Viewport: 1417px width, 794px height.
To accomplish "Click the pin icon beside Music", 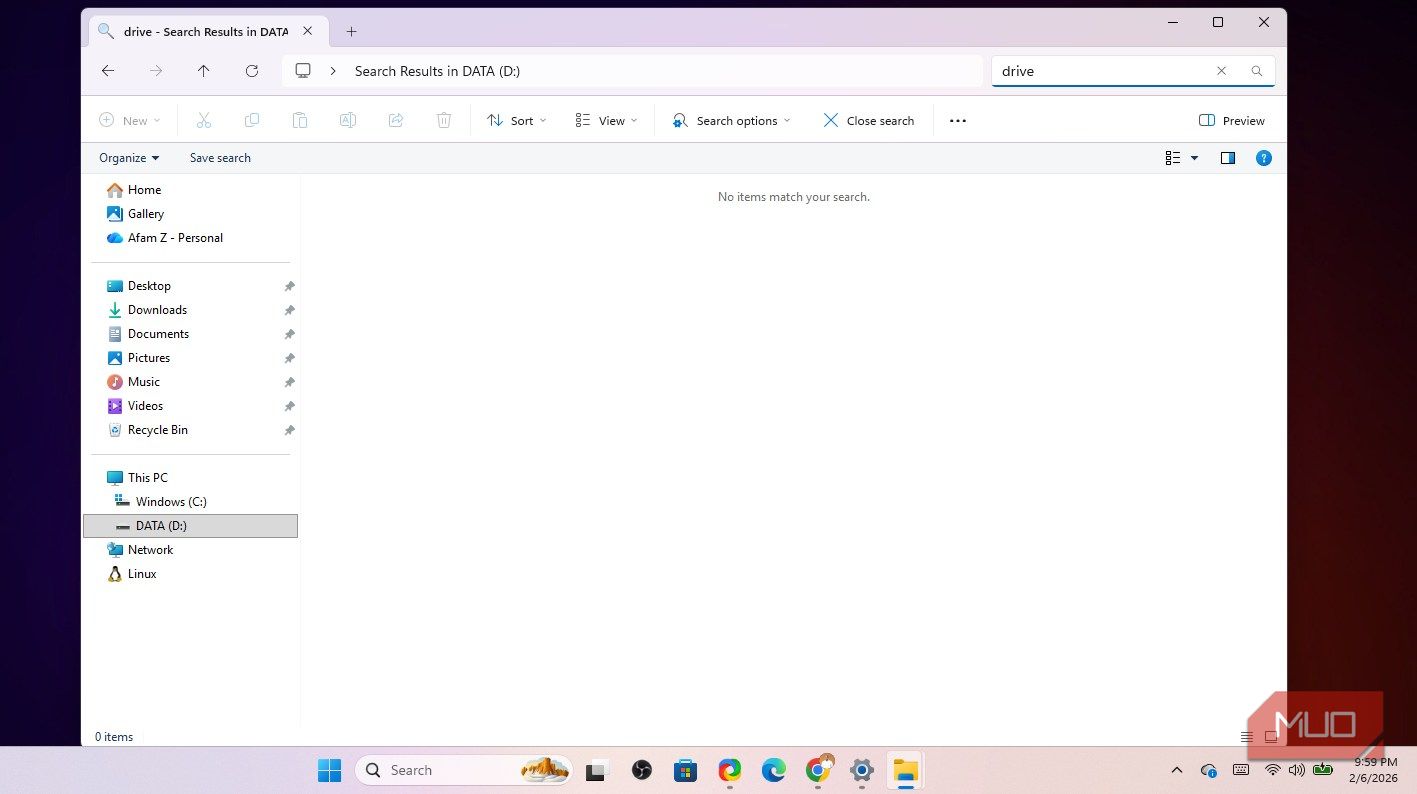I will (x=289, y=382).
